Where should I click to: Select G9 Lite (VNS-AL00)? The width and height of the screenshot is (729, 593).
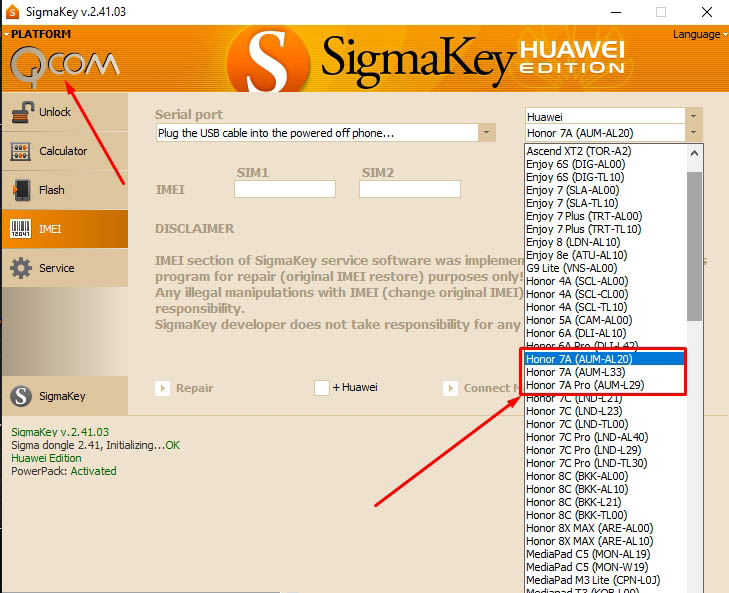click(605, 268)
